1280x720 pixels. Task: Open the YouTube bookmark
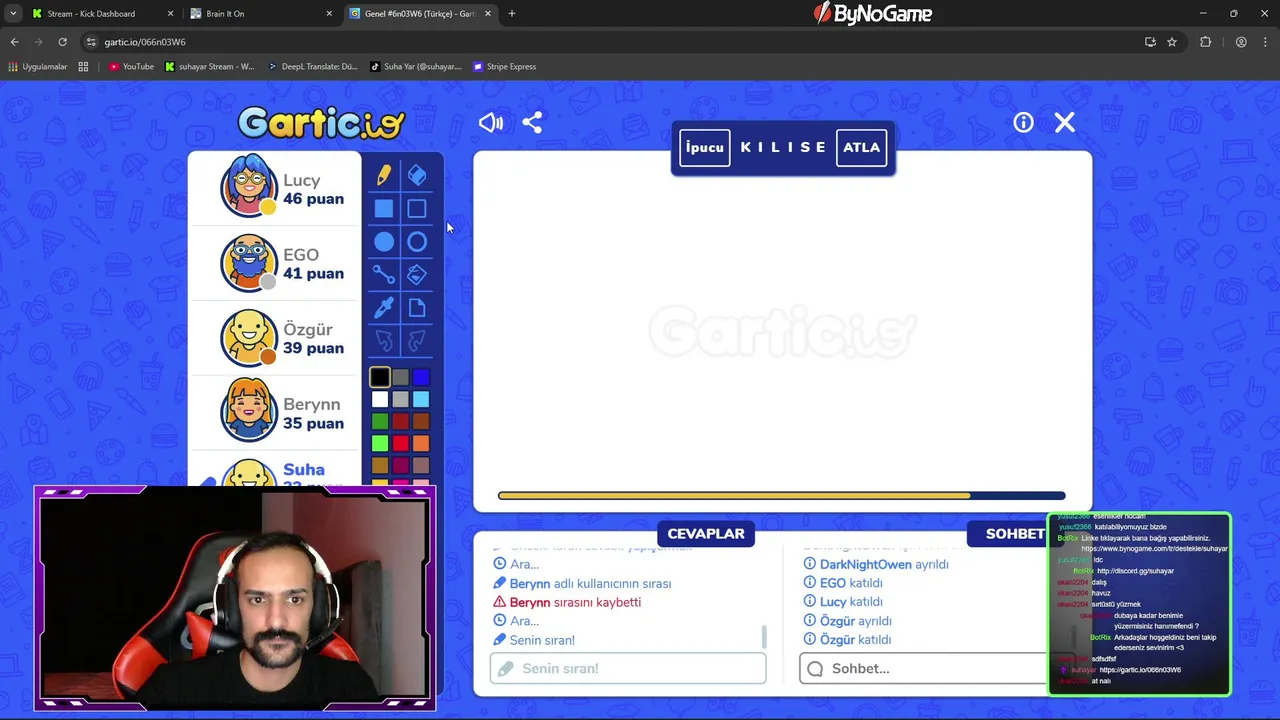tap(131, 67)
